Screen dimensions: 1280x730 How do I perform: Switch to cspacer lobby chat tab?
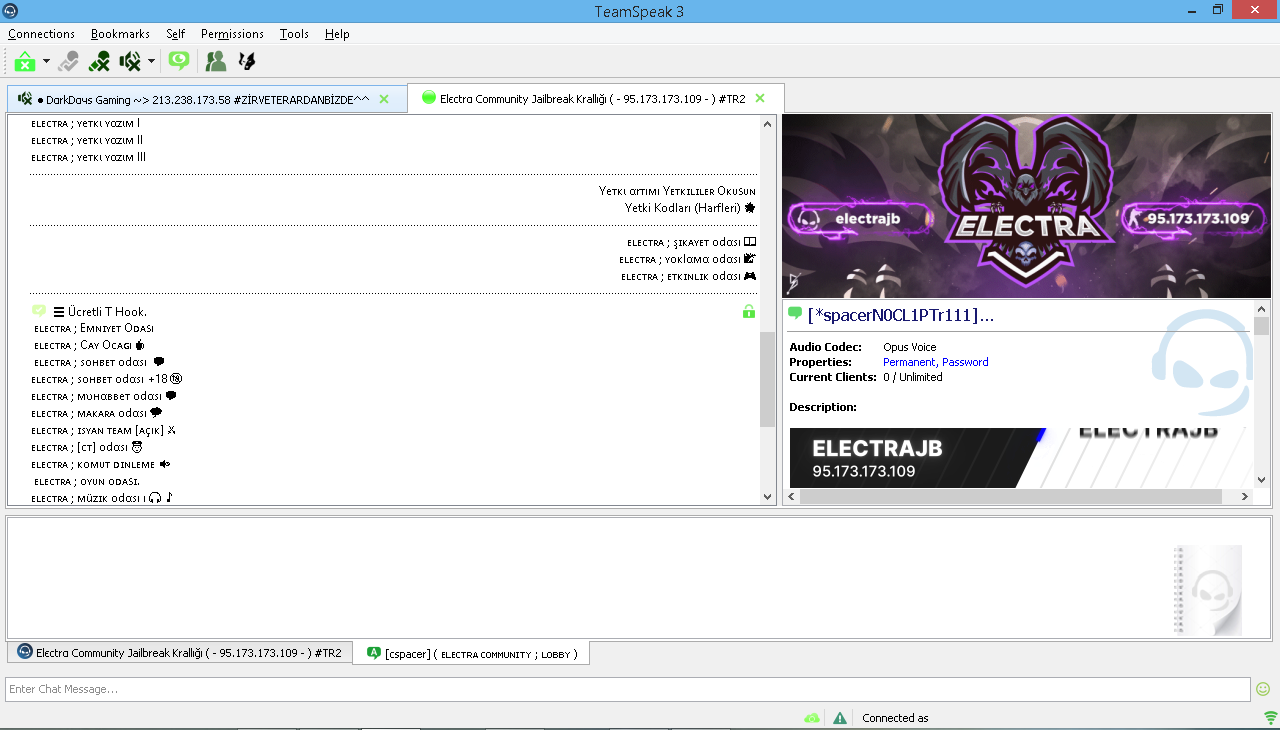(471, 653)
